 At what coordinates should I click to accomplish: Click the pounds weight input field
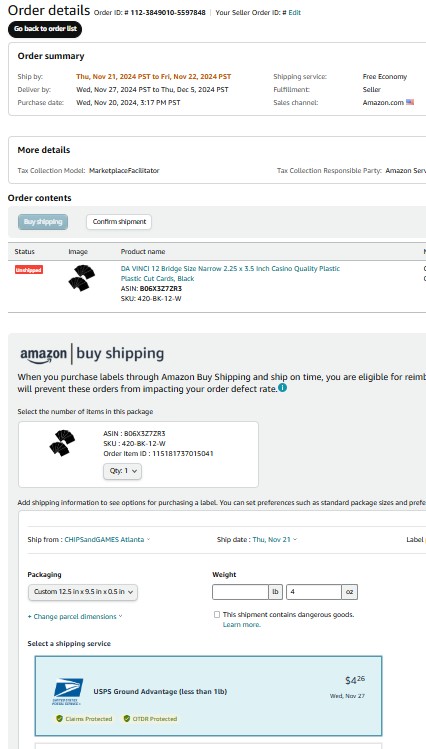point(240,592)
